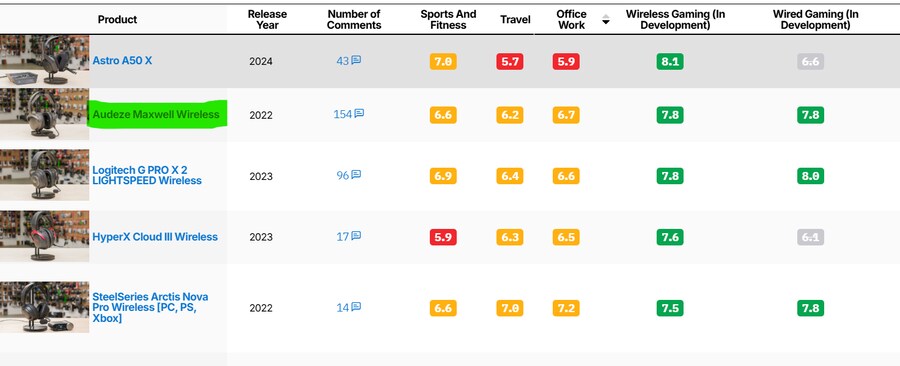Image resolution: width=900 pixels, height=366 pixels.
Task: Click HyperX red 5.9 sports score badge
Action: click(x=443, y=237)
